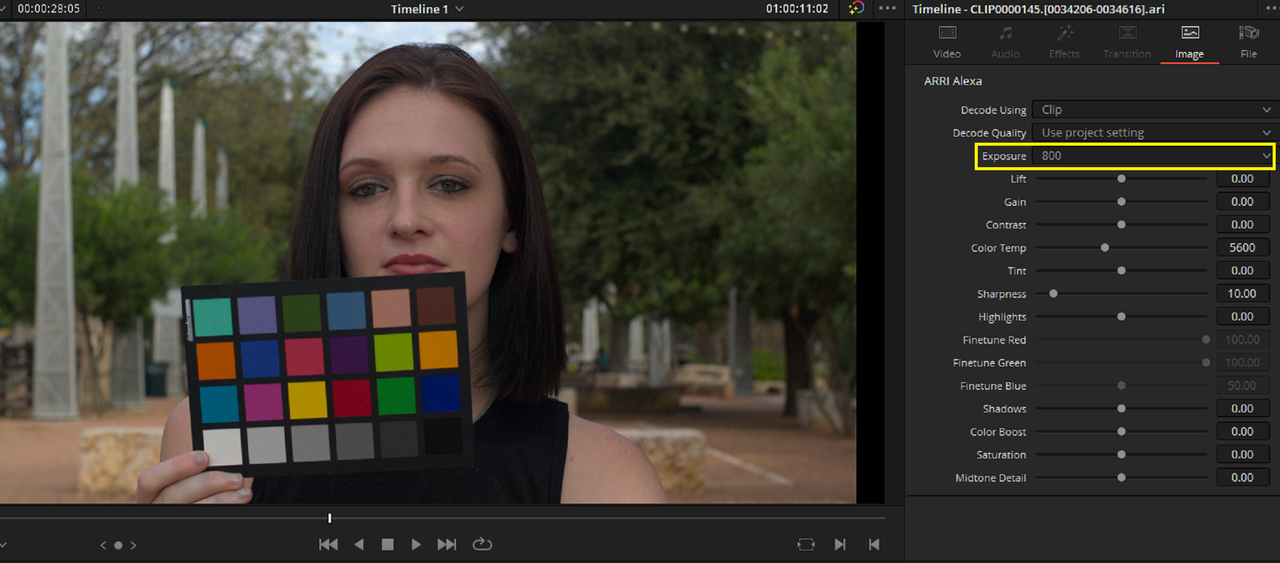Go to previous keyframe arrow
This screenshot has height=563, width=1280.
(102, 545)
